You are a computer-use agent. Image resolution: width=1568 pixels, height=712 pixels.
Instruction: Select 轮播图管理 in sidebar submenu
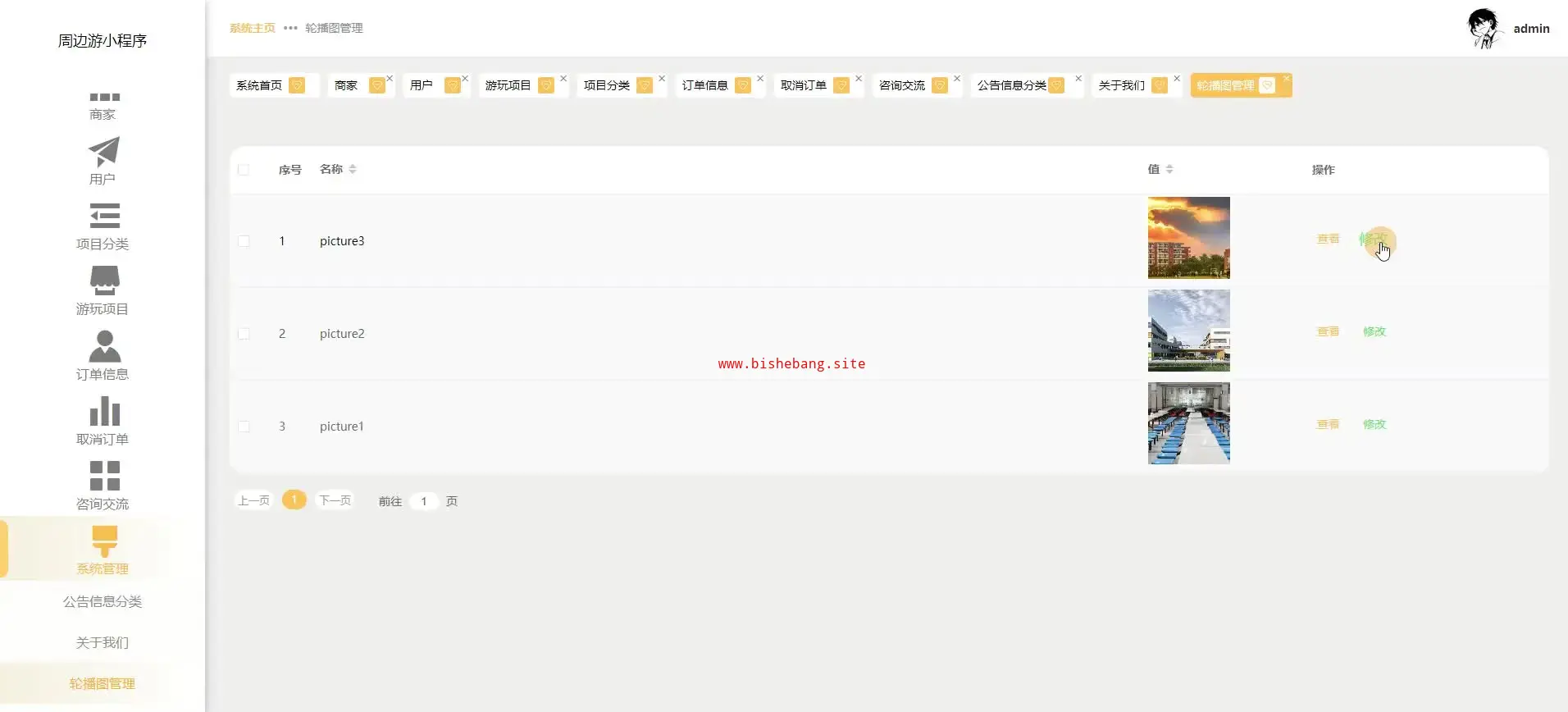(x=103, y=683)
